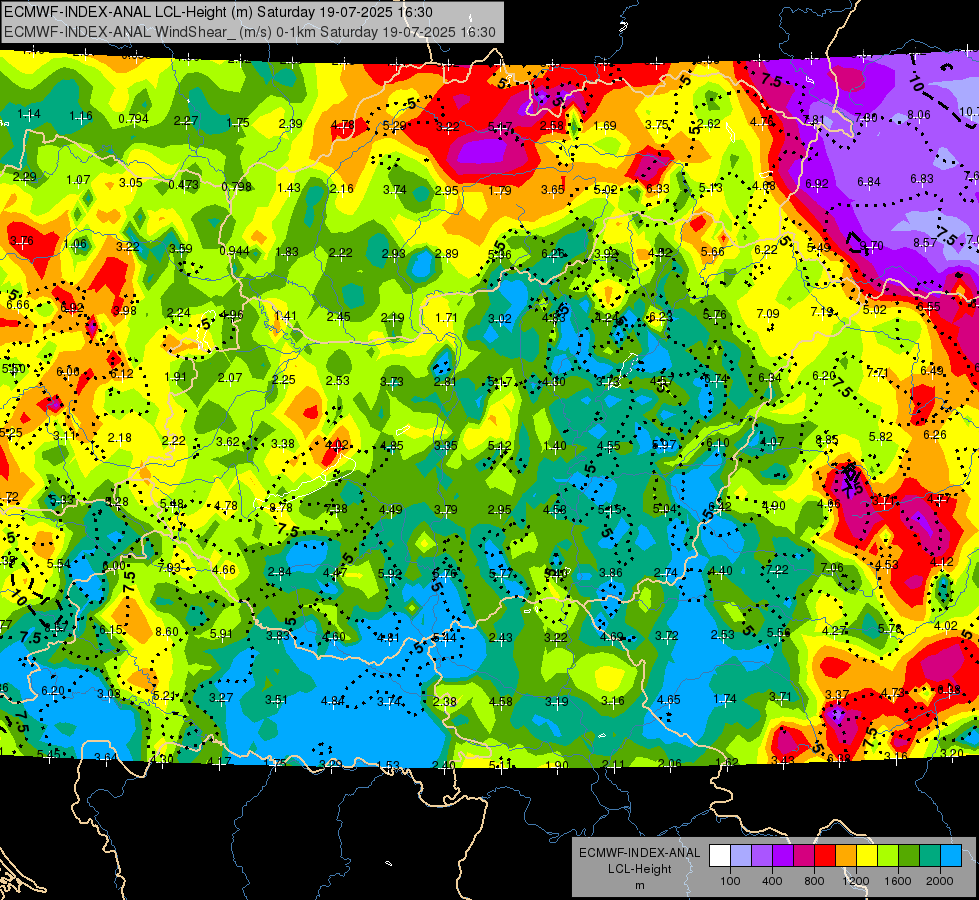979x900 pixels.
Task: Select the value 6.84 on map
Action: click(868, 182)
